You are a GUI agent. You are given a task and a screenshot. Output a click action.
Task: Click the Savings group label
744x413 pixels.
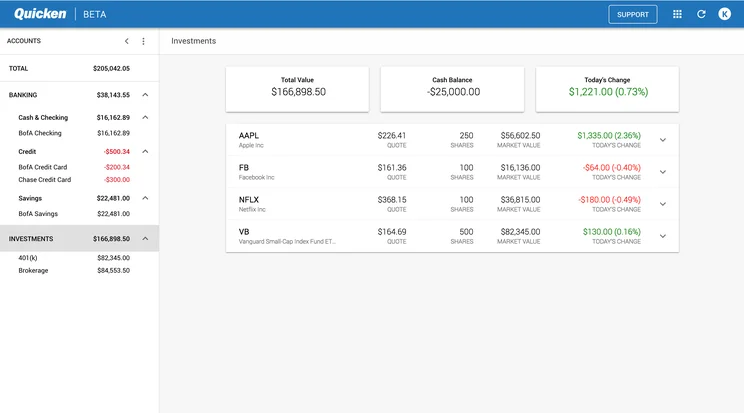pyautogui.click(x=30, y=198)
